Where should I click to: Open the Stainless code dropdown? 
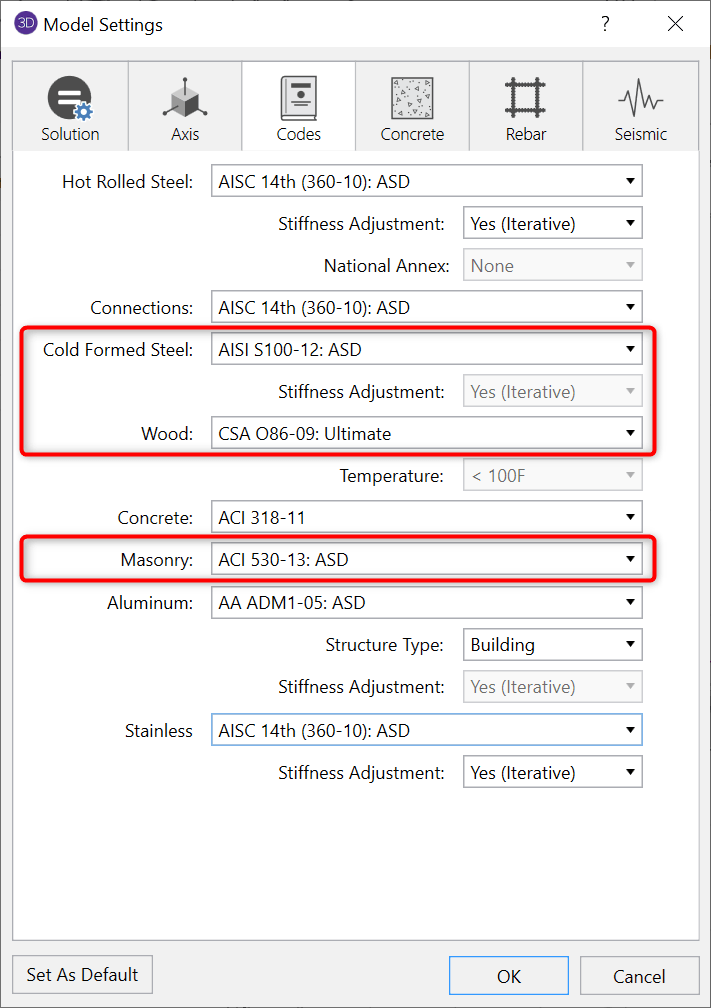click(x=426, y=731)
